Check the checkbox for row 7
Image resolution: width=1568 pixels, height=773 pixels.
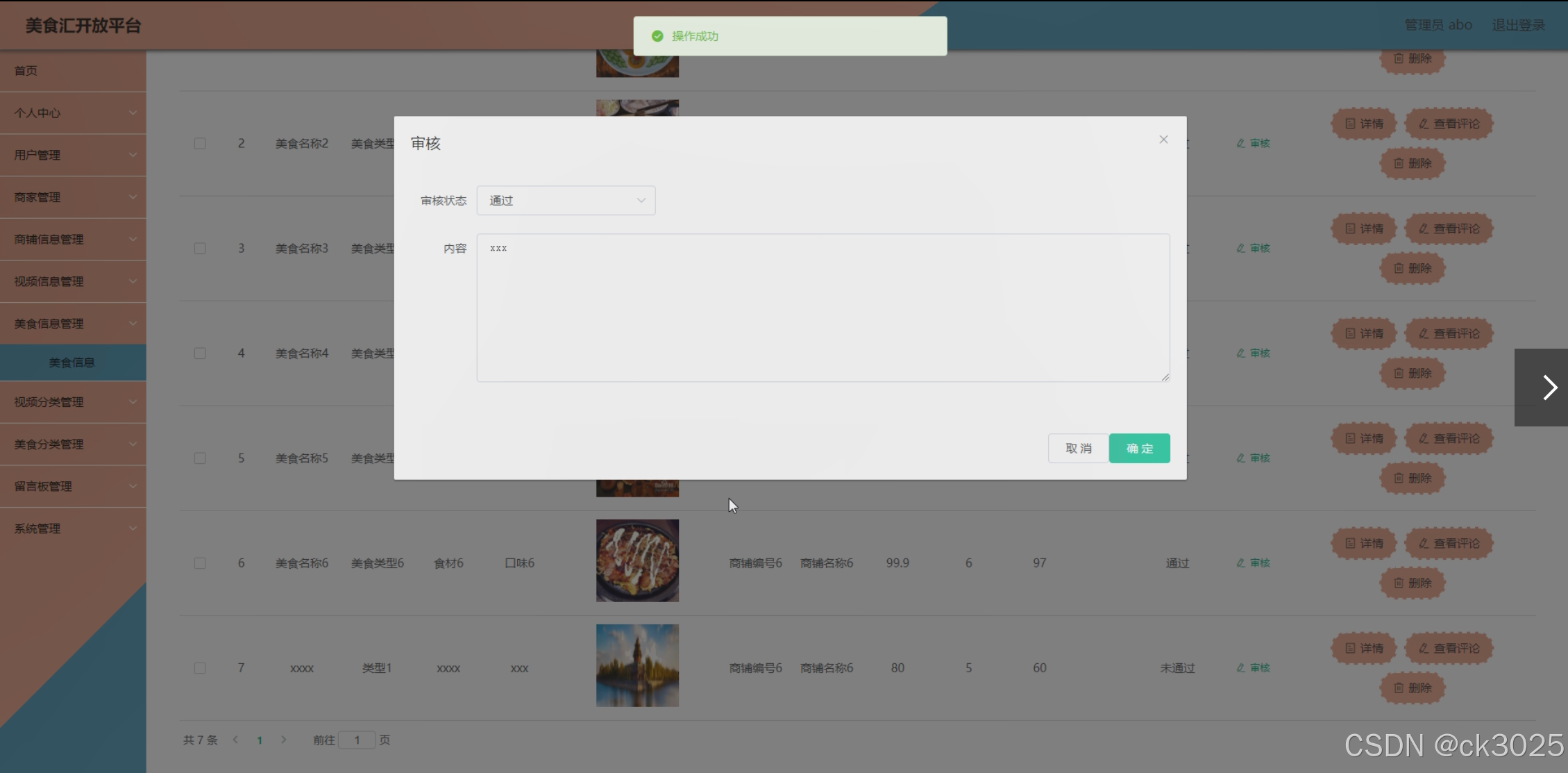(x=200, y=668)
